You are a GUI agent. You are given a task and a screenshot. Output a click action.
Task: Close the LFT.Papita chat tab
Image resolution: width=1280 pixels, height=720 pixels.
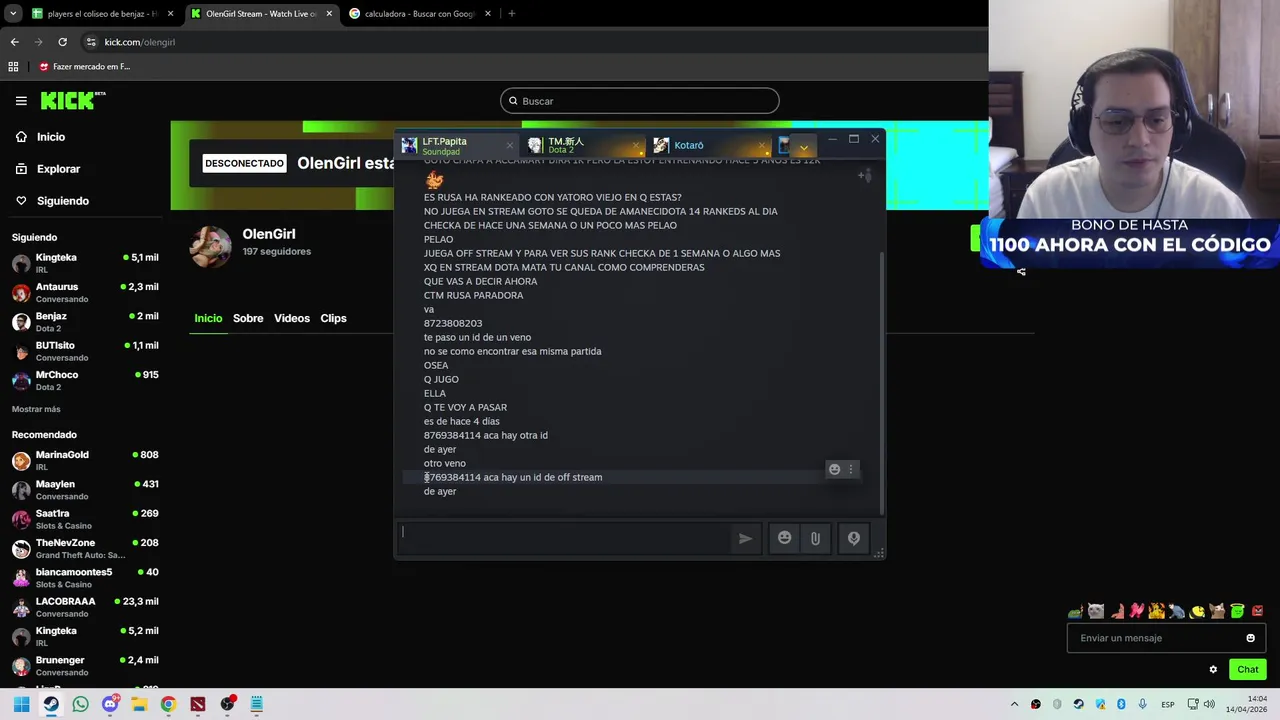point(509,146)
